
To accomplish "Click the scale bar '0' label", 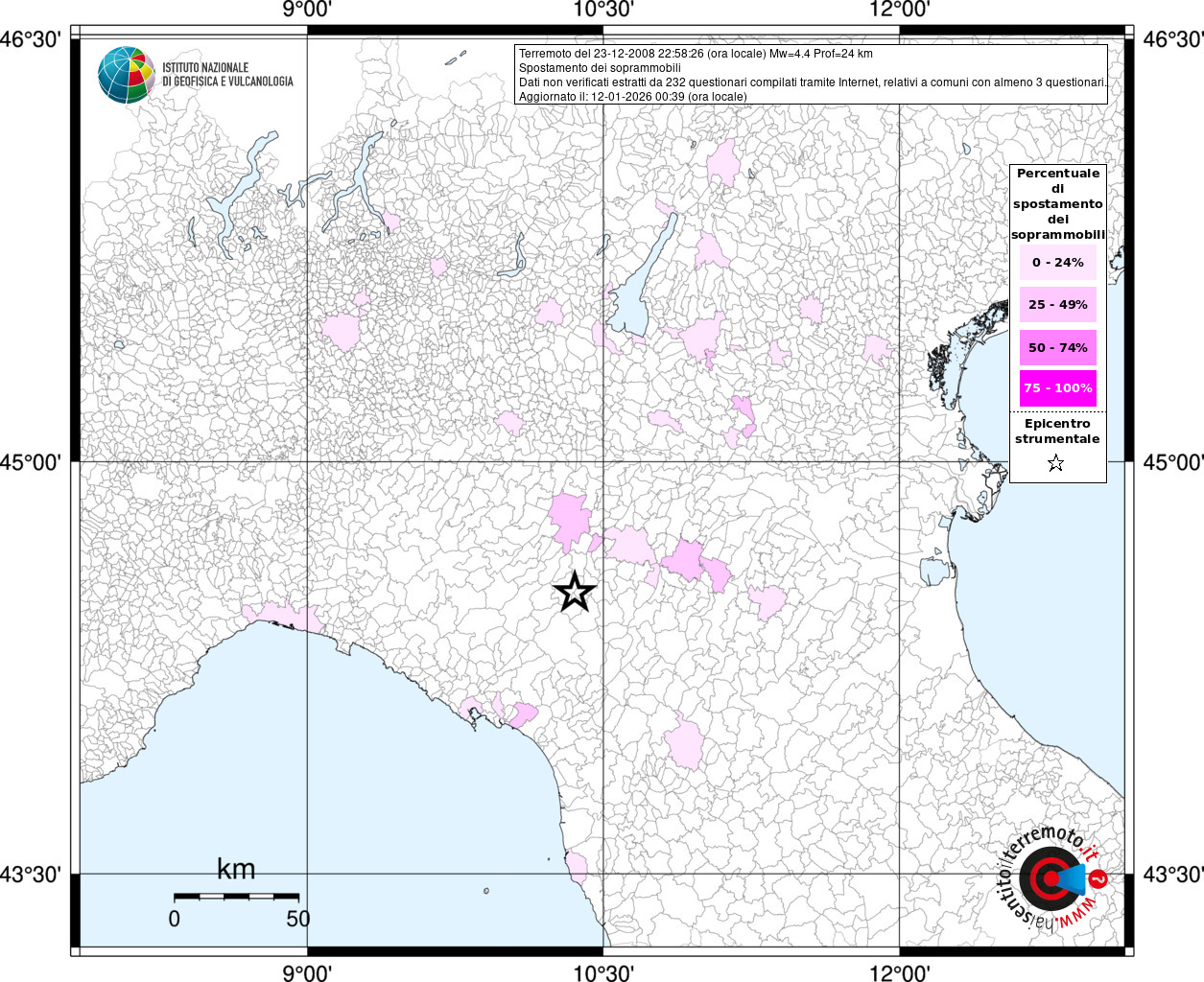I will (x=174, y=919).
